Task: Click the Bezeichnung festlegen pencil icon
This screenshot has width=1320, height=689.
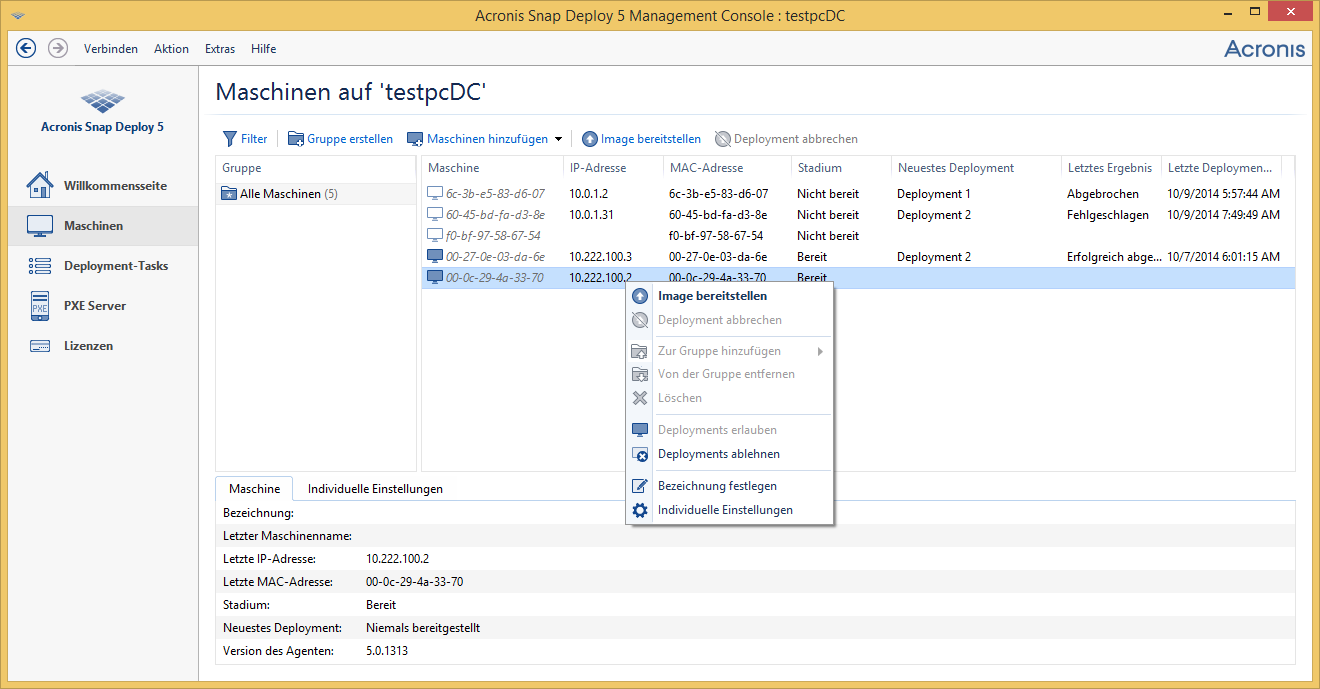Action: pyautogui.click(x=640, y=486)
